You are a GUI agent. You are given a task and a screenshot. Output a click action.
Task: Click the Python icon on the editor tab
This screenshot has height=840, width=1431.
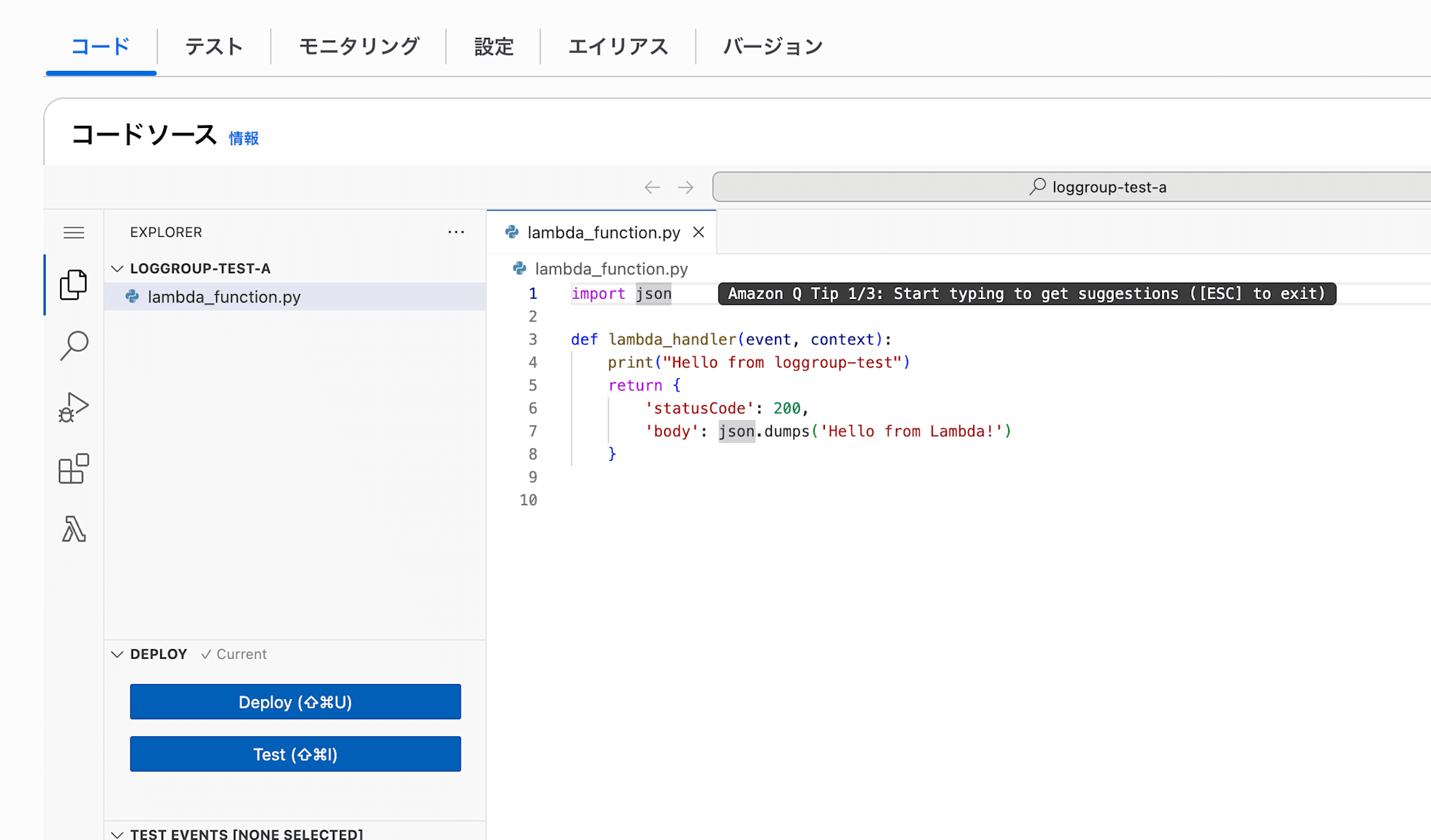point(512,232)
